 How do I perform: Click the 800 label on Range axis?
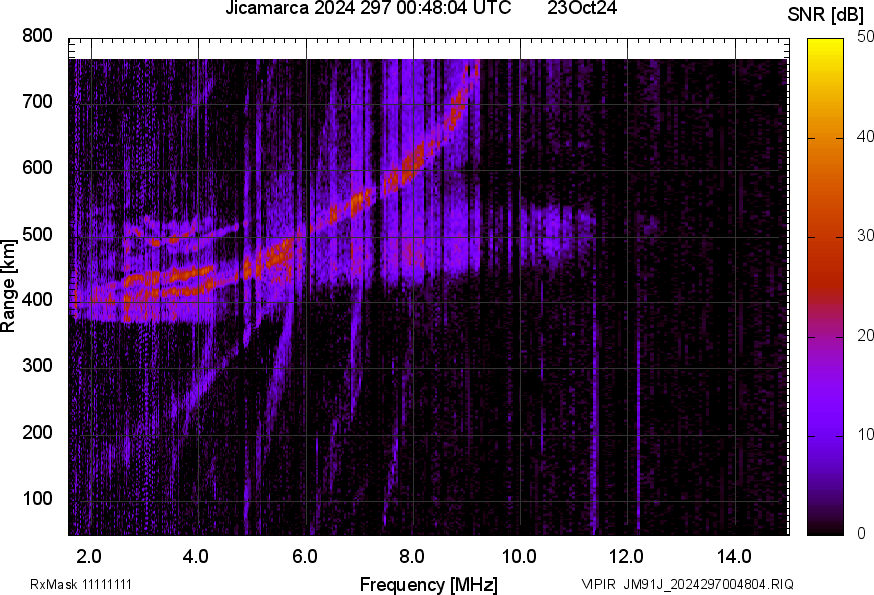[x=37, y=36]
